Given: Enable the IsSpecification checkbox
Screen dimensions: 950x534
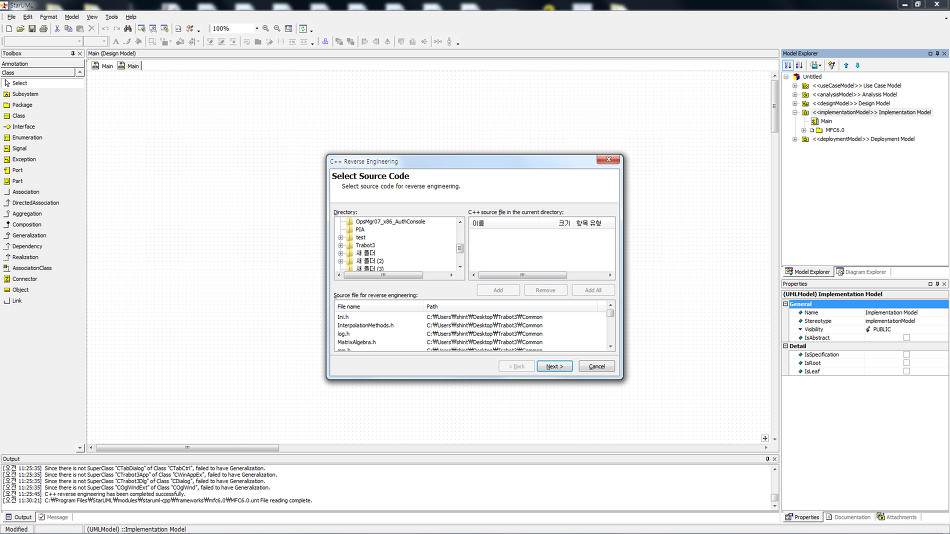Looking at the screenshot, I should click(x=906, y=355).
